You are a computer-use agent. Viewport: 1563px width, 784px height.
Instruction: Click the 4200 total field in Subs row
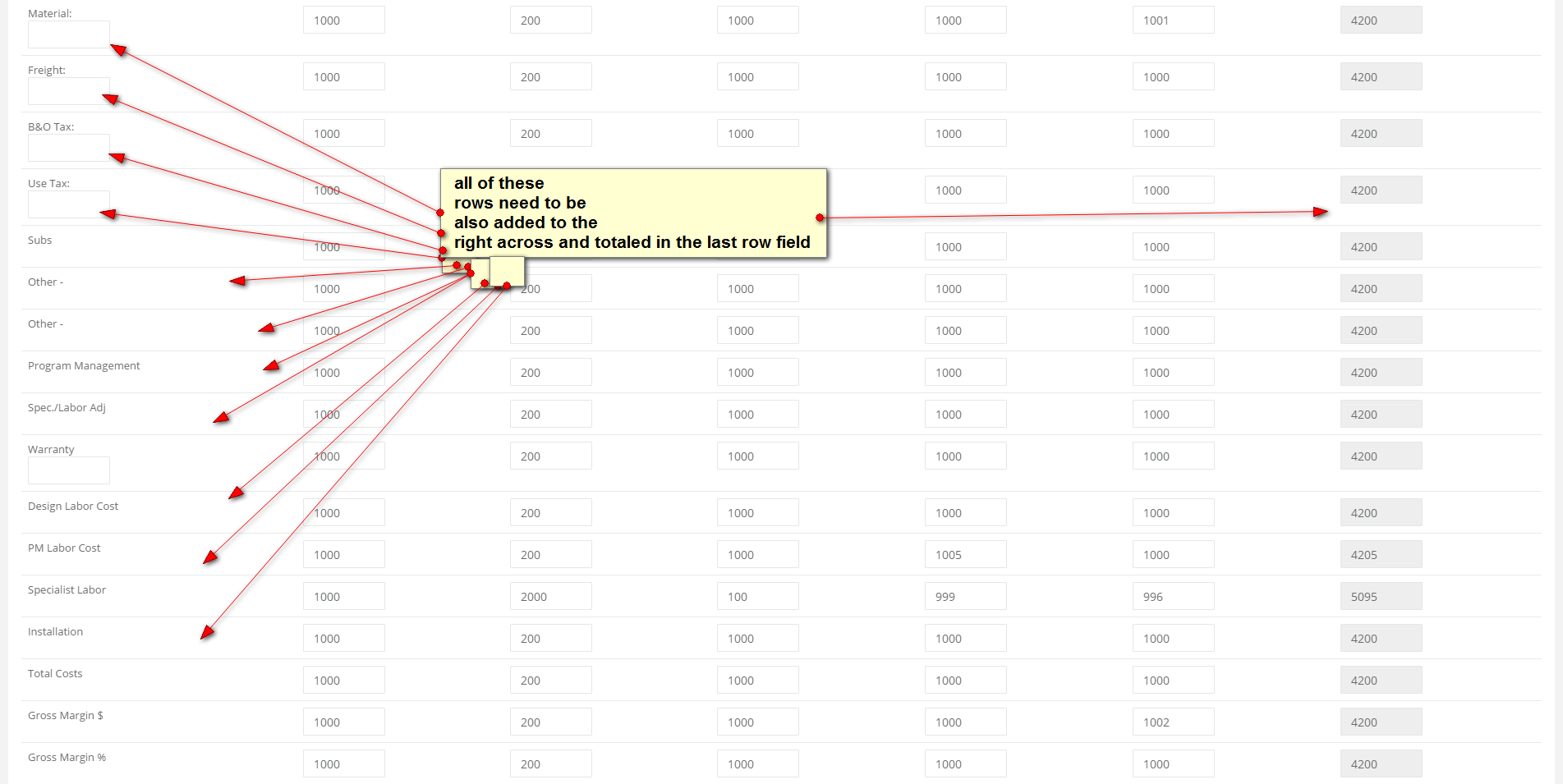coord(1381,247)
